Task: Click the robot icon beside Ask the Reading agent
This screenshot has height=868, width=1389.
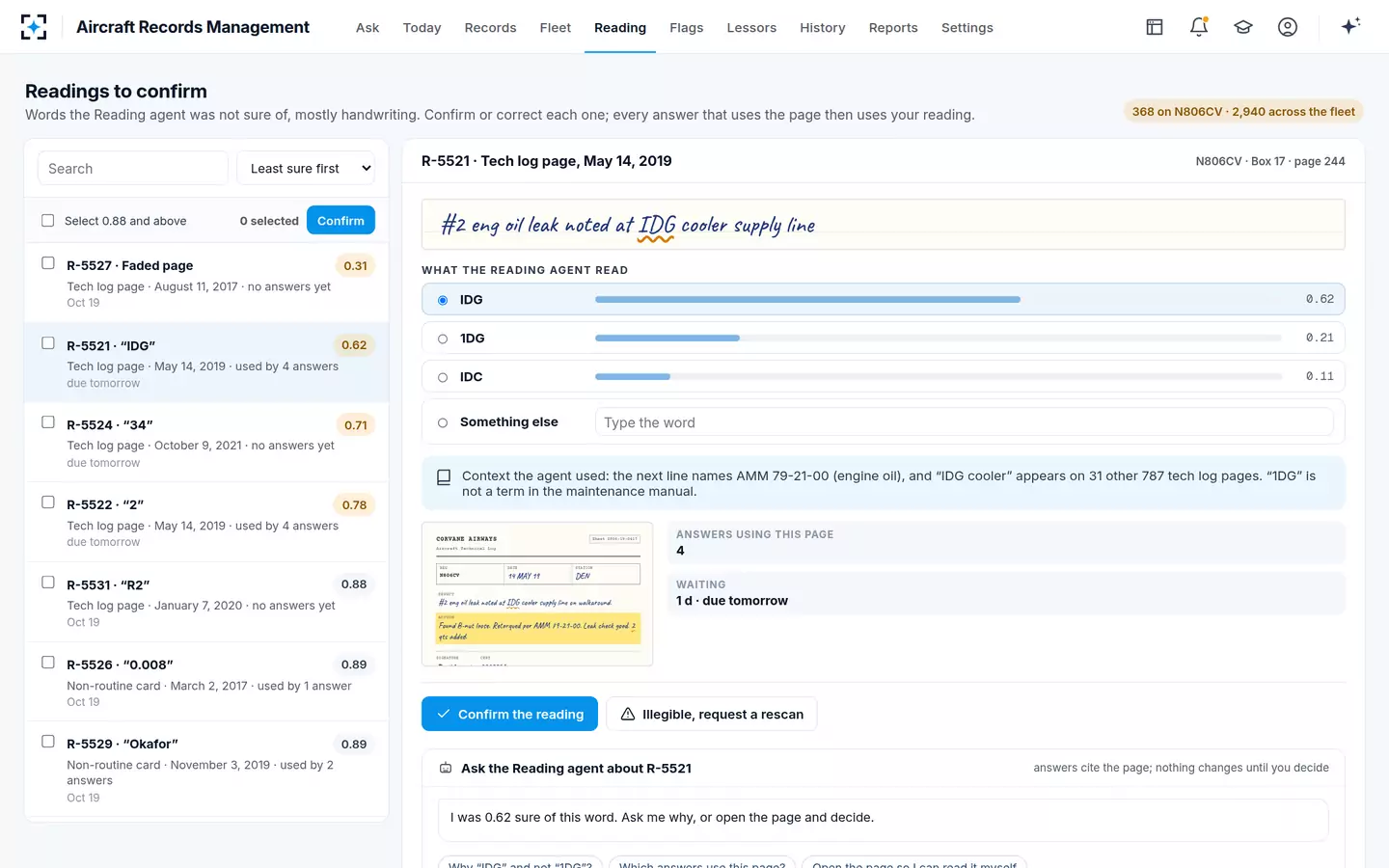Action: [x=446, y=769]
